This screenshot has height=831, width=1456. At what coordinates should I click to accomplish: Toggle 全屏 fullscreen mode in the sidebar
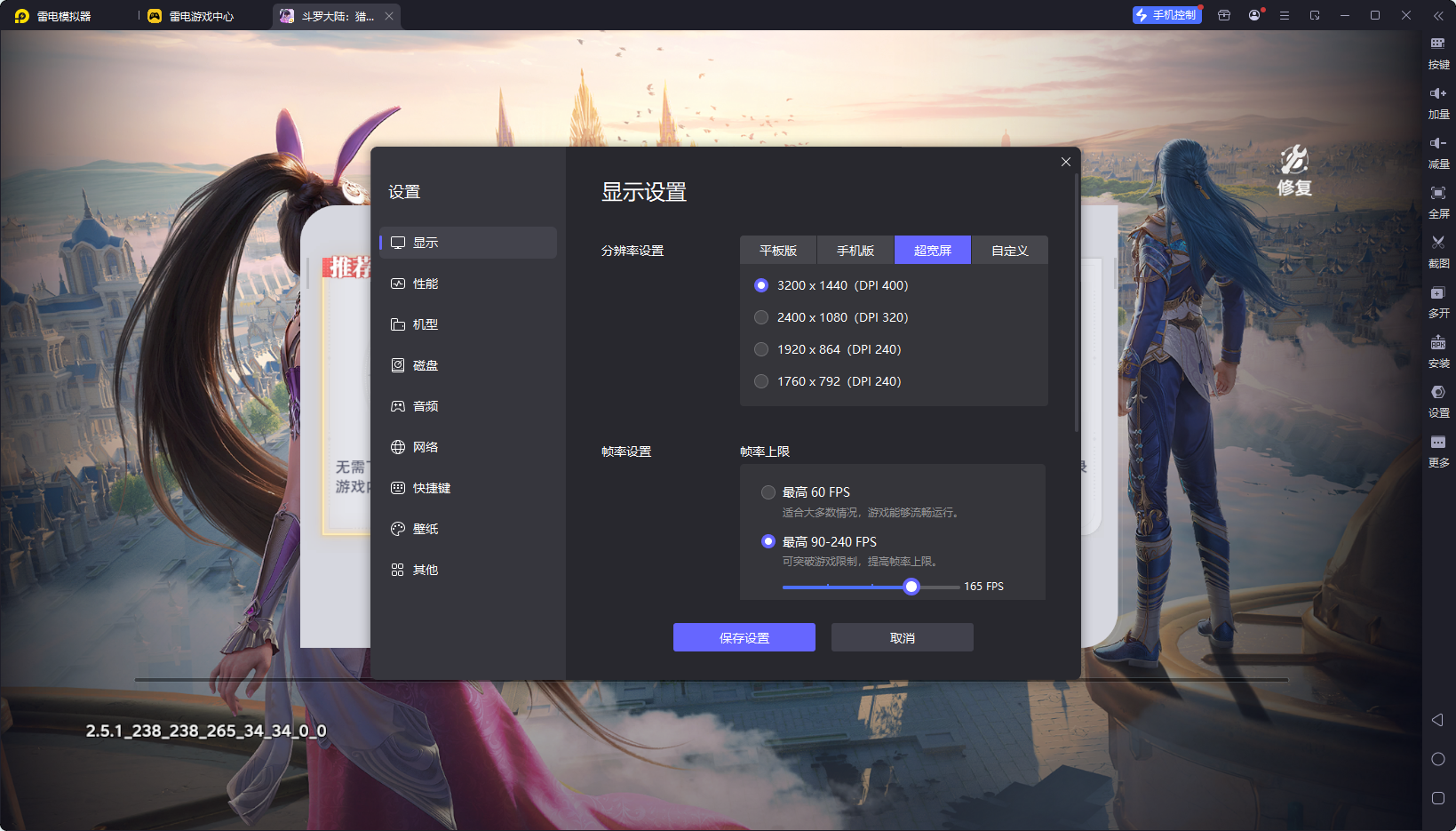click(x=1438, y=202)
